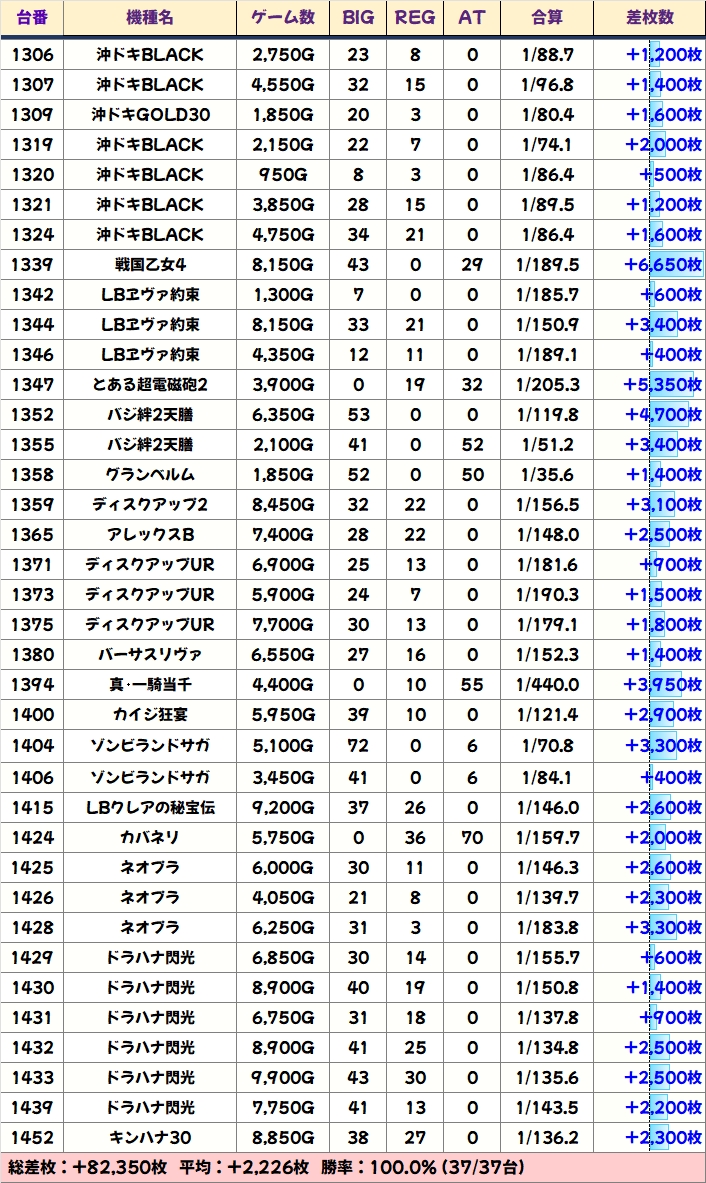Click the 沖ドキGOLD30 machine name
This screenshot has height=1183, width=706.
pyautogui.click(x=150, y=115)
